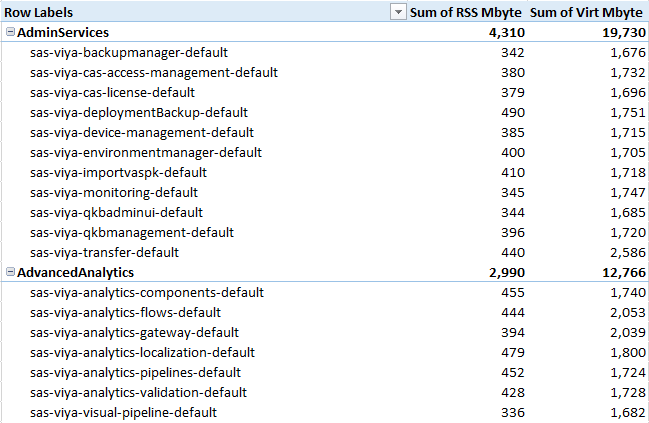Select RSS value 490 for deploymentBackup

(x=513, y=113)
